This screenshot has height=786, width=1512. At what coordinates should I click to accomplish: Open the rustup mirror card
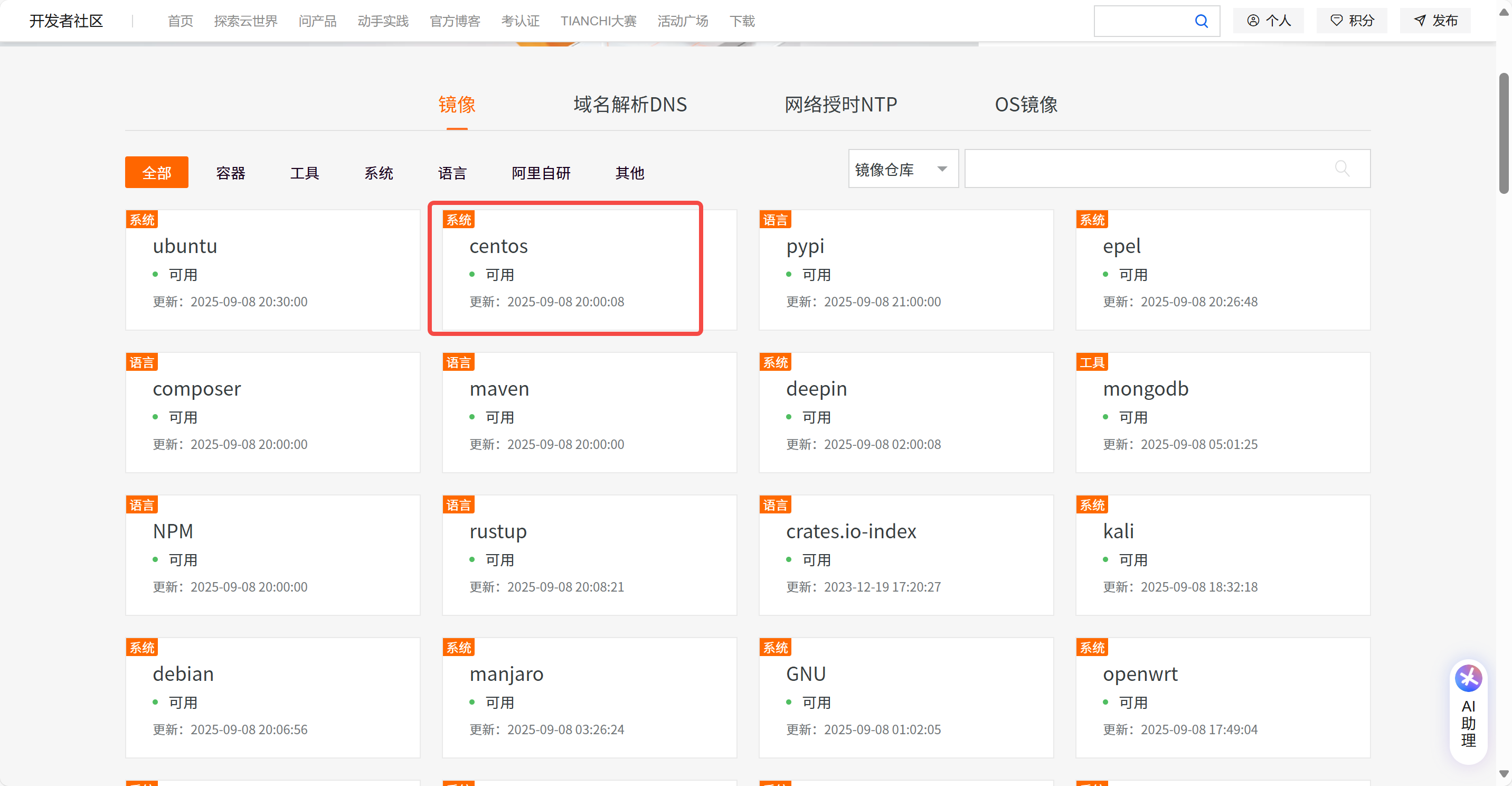coord(589,555)
